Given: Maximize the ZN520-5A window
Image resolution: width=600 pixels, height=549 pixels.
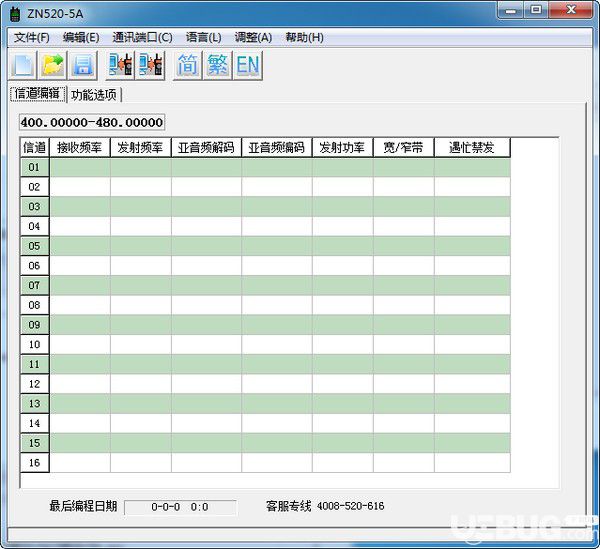Looking at the screenshot, I should pyautogui.click(x=536, y=10).
